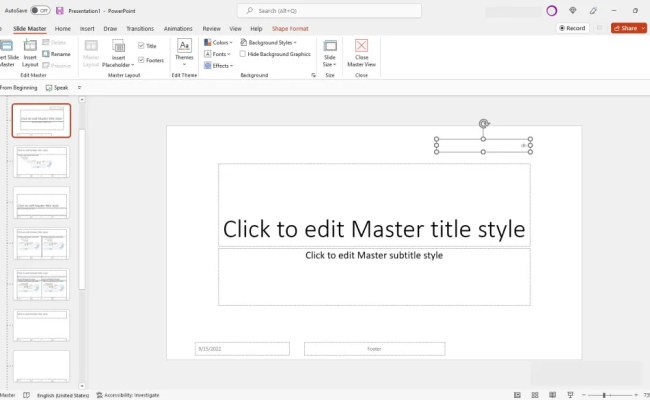Expand Background Styles dropdown

click(x=268, y=42)
